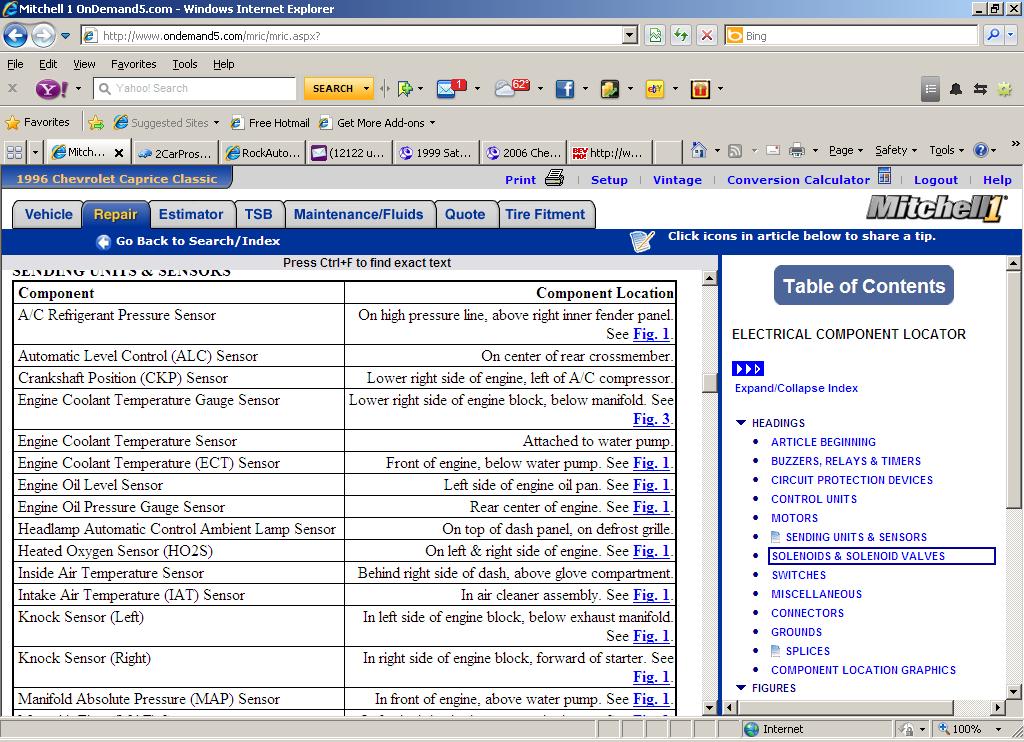Click the Facebook toolbar icon
Viewport: 1024px width, 742px height.
[x=565, y=89]
